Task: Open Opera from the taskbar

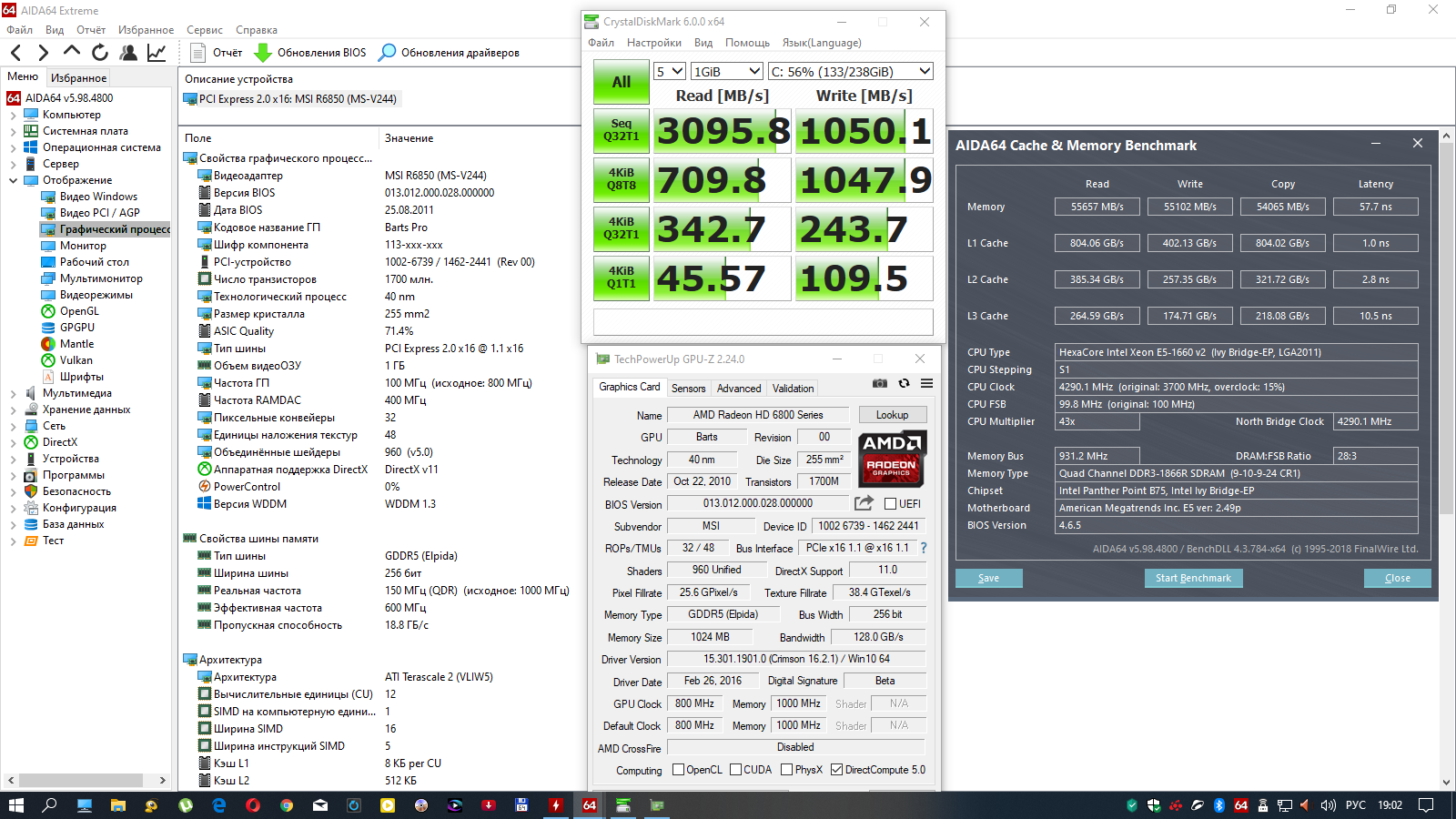Action: tap(252, 805)
